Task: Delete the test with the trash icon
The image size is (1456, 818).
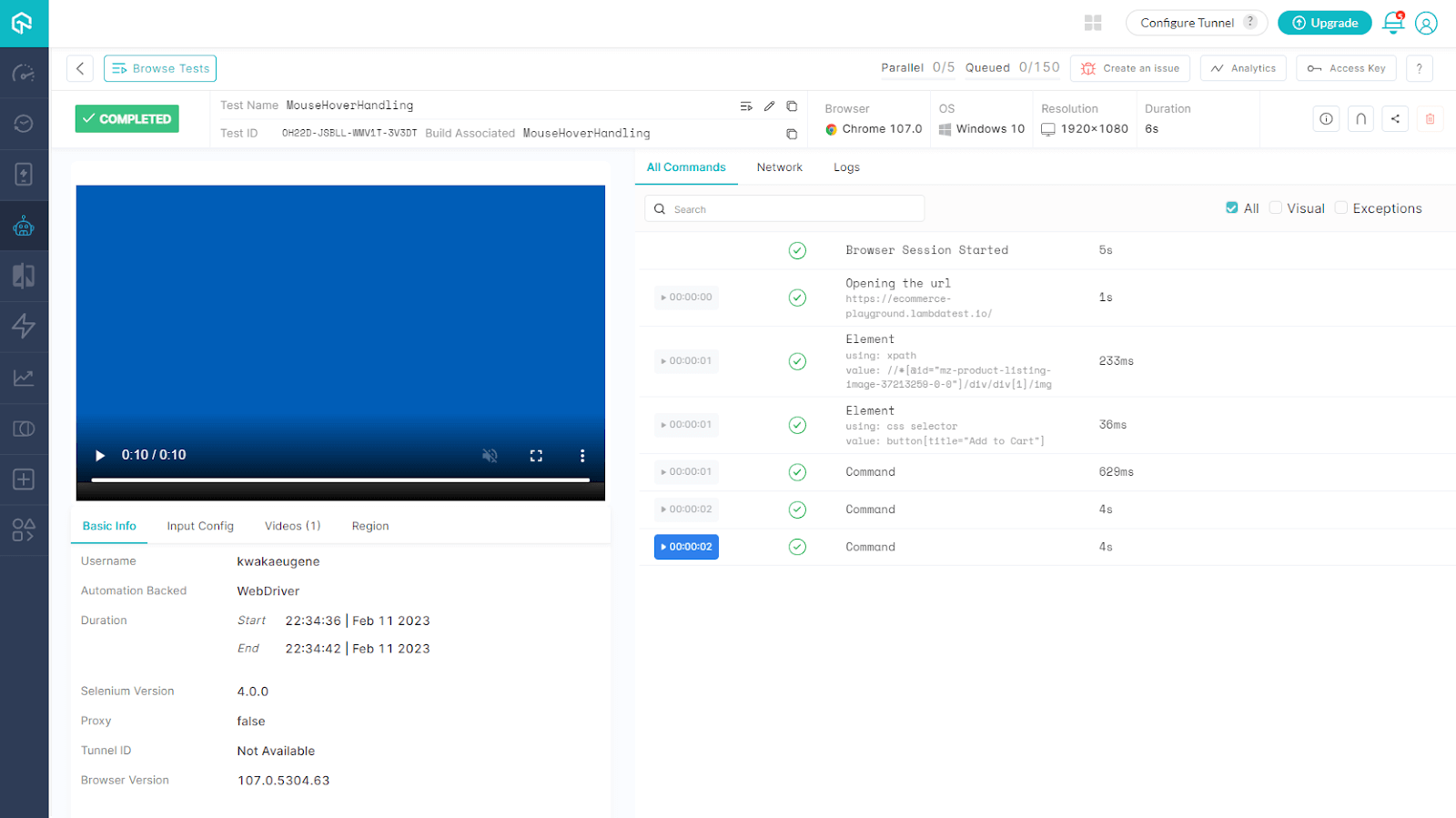Action: [1430, 119]
